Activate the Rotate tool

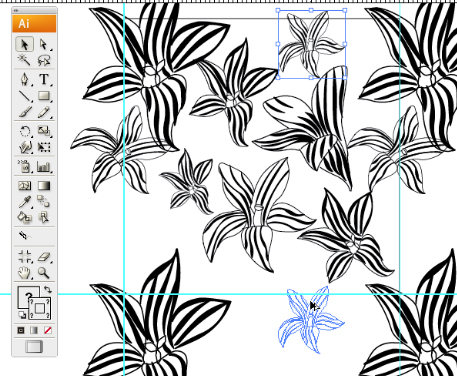[x=25, y=131]
